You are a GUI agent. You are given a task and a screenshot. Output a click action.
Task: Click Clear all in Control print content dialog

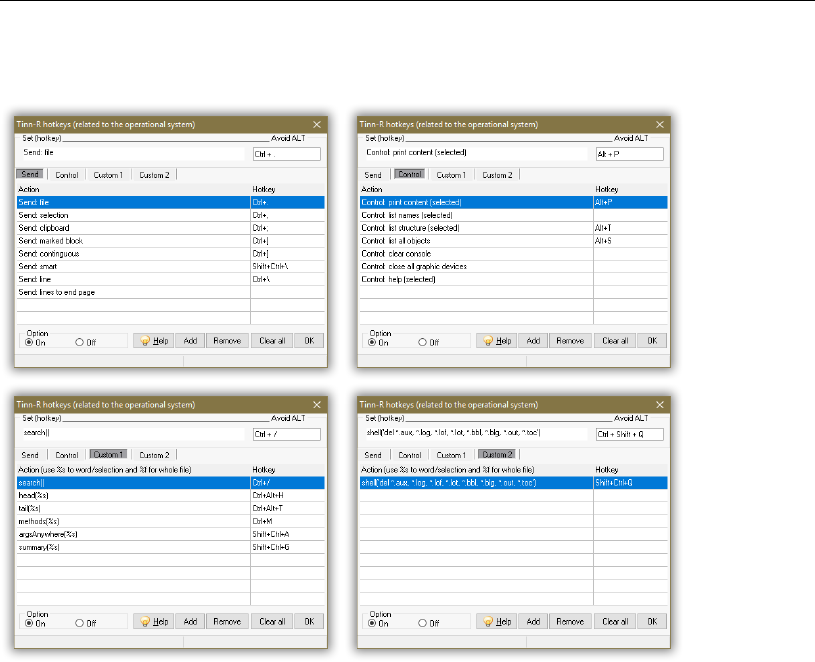[x=615, y=341]
